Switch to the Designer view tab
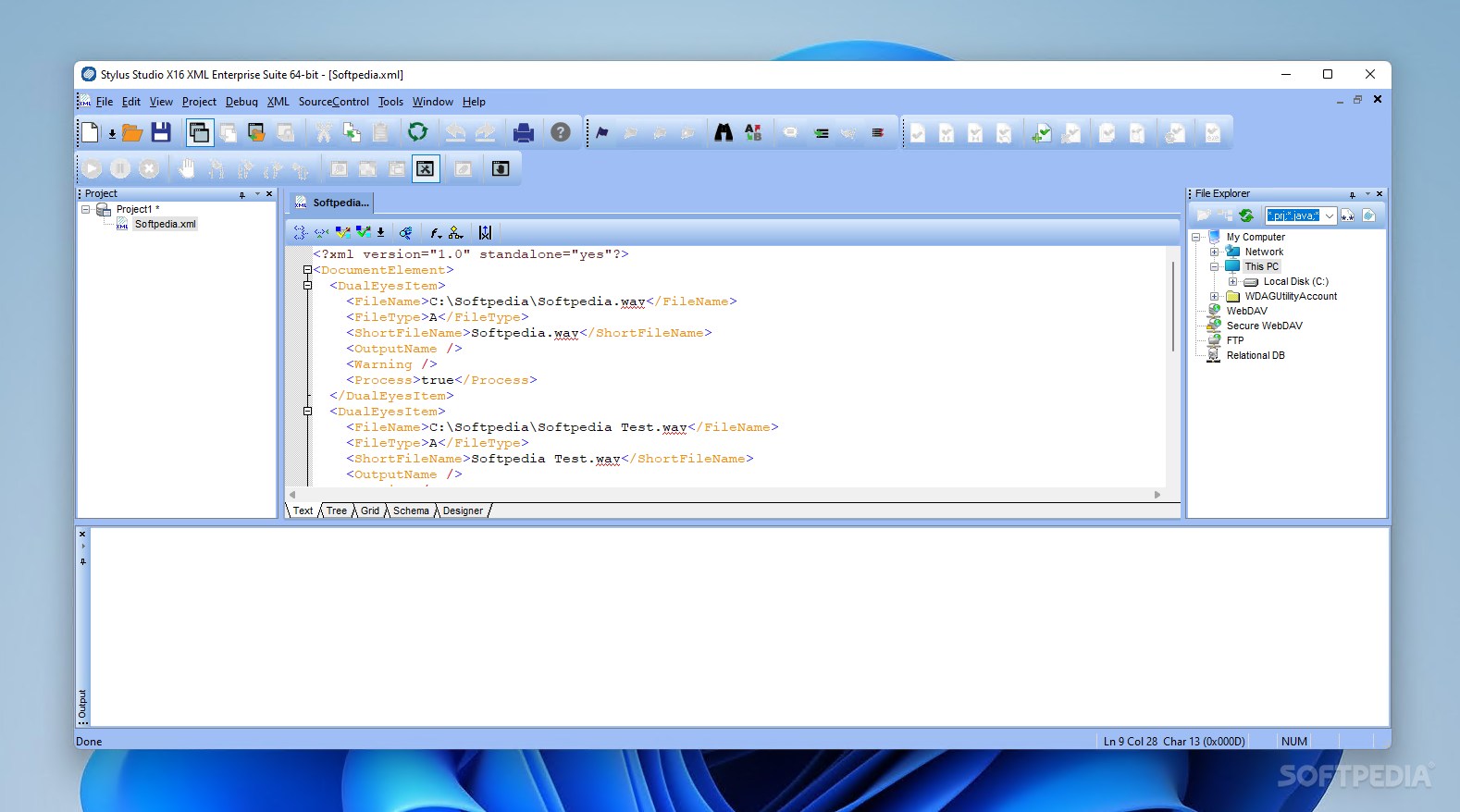The height and width of the screenshot is (812, 1460). click(463, 511)
